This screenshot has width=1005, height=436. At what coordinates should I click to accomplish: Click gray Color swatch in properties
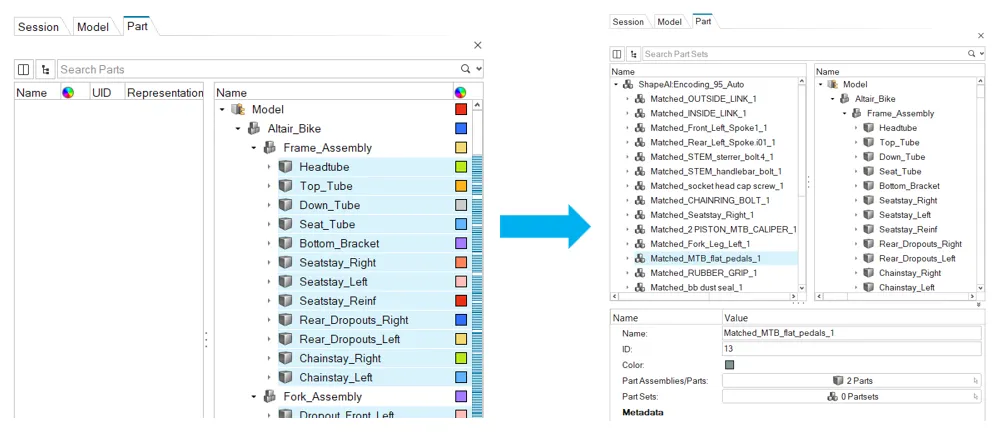(729, 365)
